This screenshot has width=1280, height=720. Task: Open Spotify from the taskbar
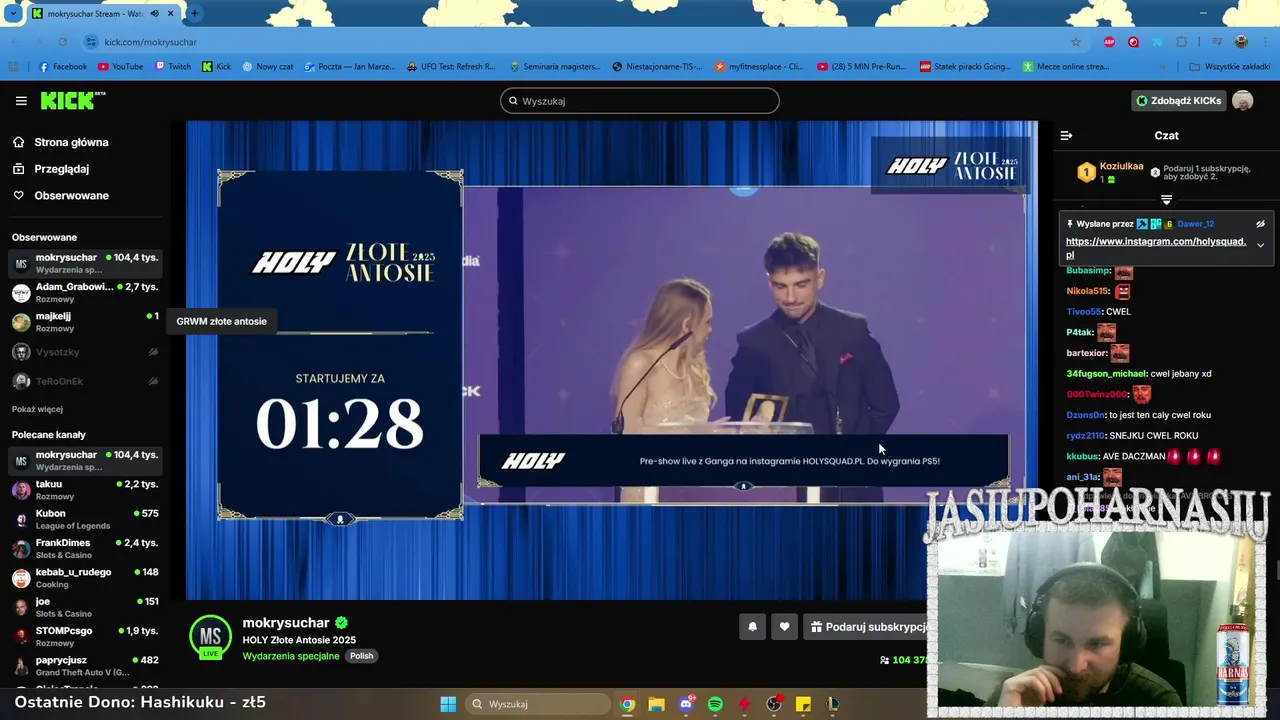(715, 704)
